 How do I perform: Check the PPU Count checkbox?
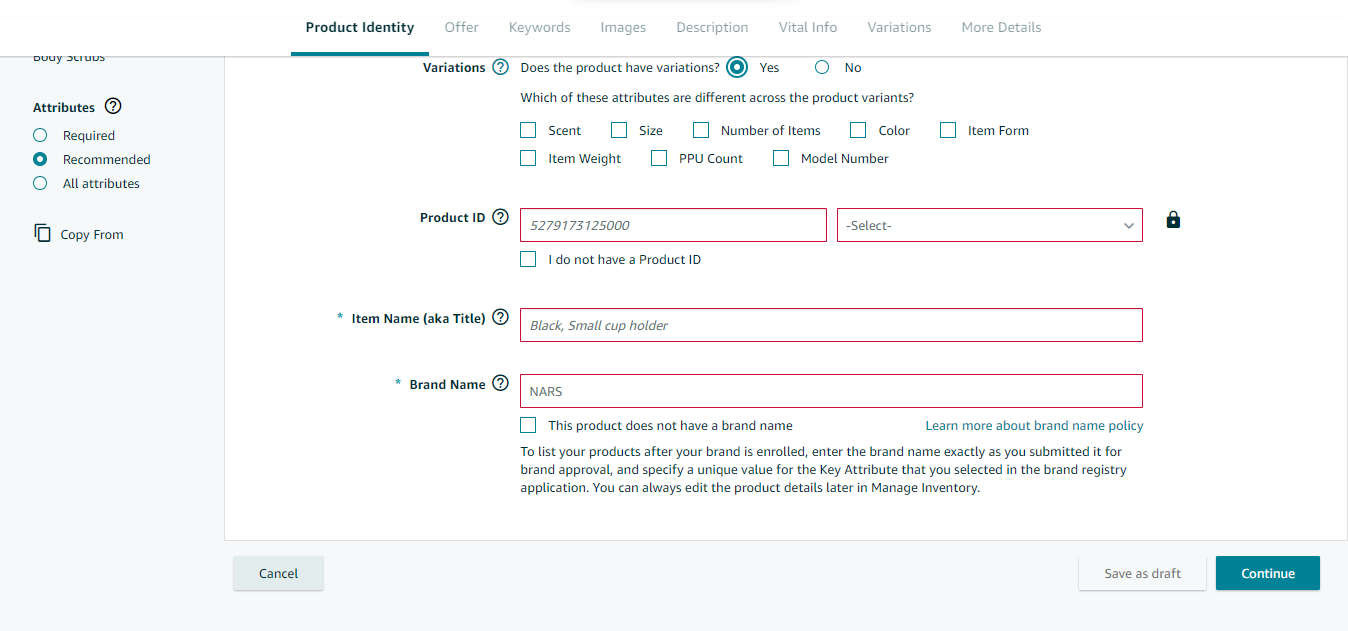coord(659,158)
